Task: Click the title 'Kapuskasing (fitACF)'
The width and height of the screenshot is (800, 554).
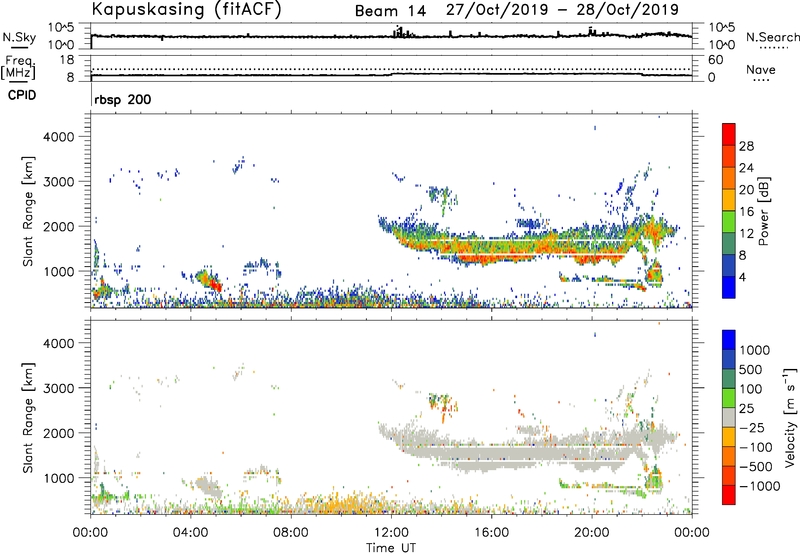Action: click(186, 9)
